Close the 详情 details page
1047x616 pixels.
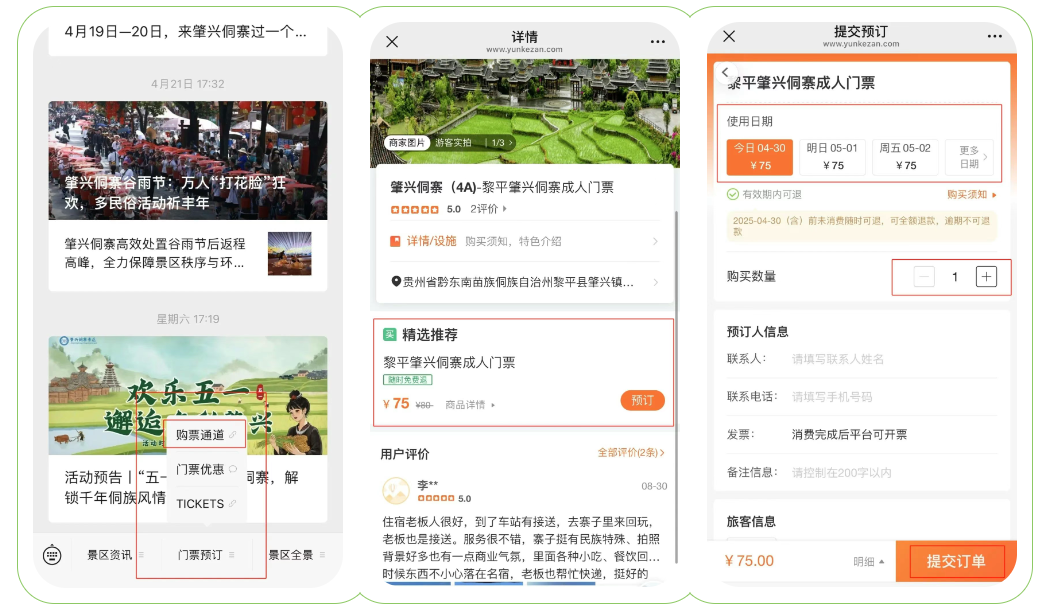[x=392, y=41]
